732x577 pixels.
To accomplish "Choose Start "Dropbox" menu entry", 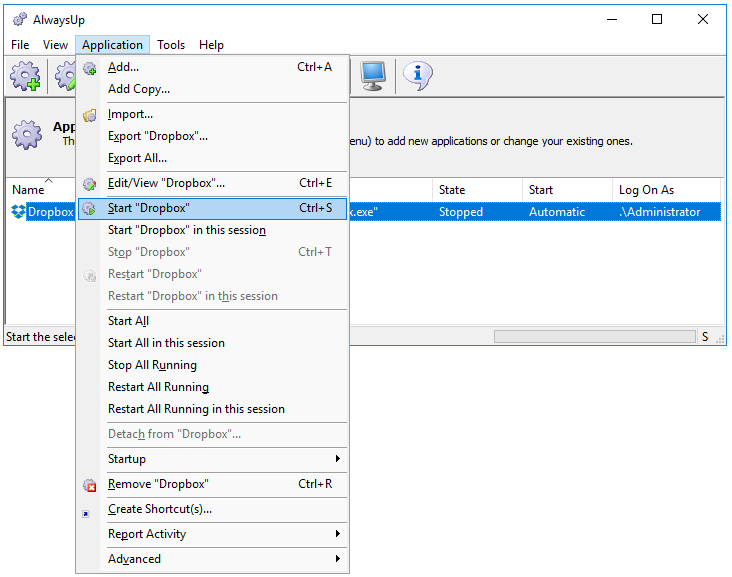I will [x=212, y=208].
